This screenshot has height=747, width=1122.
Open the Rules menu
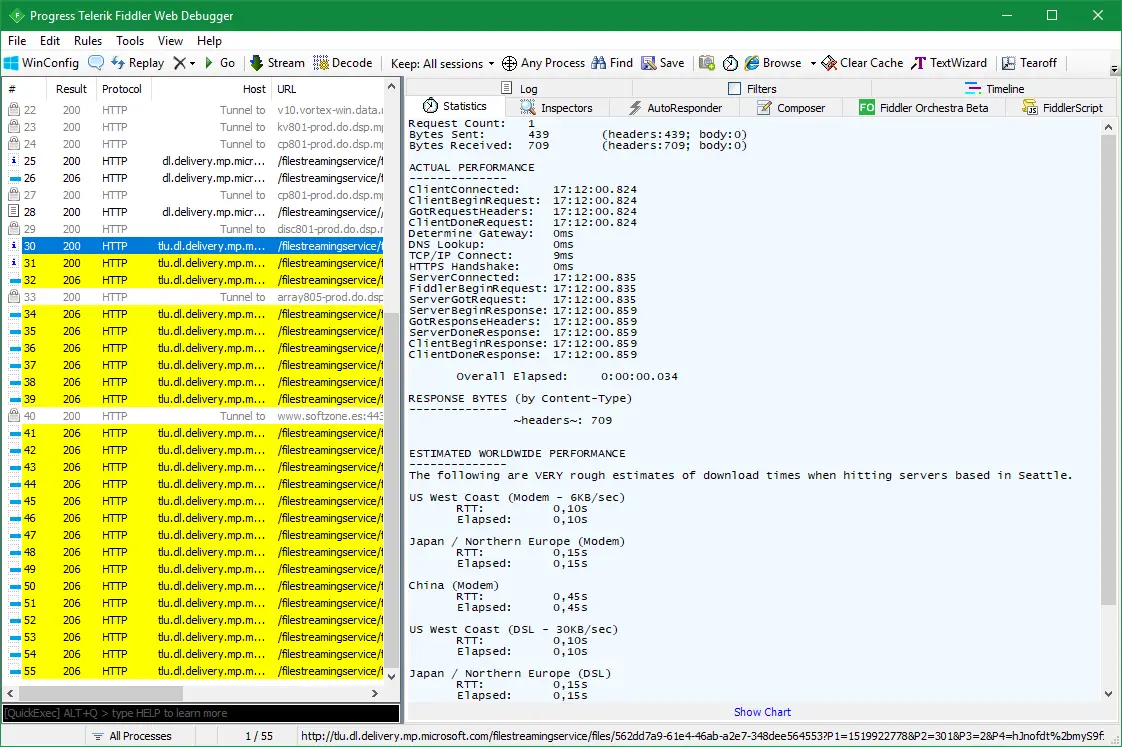[88, 41]
